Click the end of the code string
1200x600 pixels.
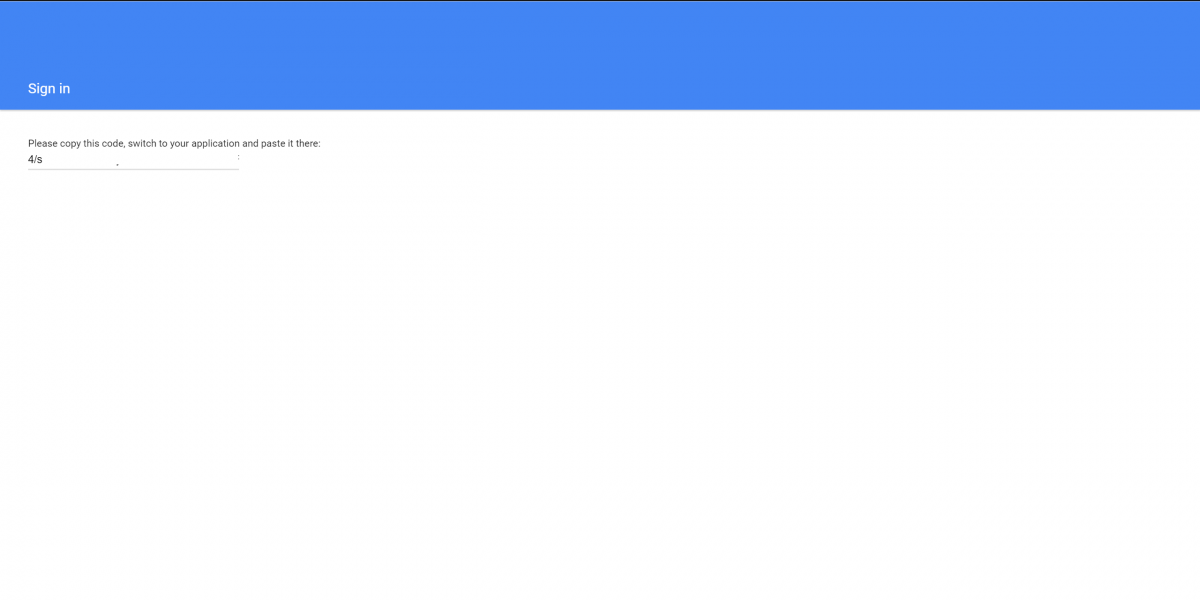[45, 159]
